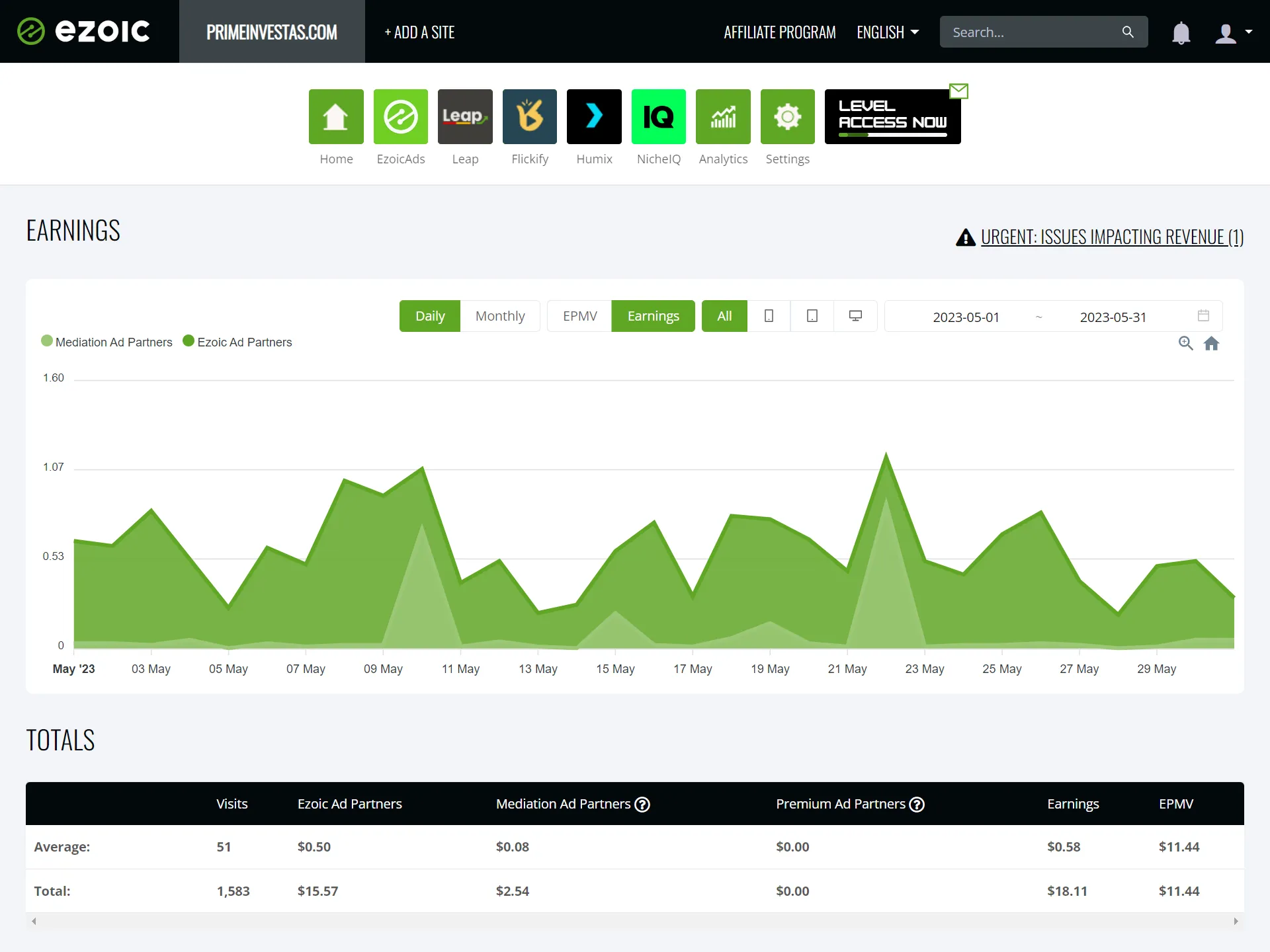
Task: Open the NicheIQ app tile
Action: 659,116
